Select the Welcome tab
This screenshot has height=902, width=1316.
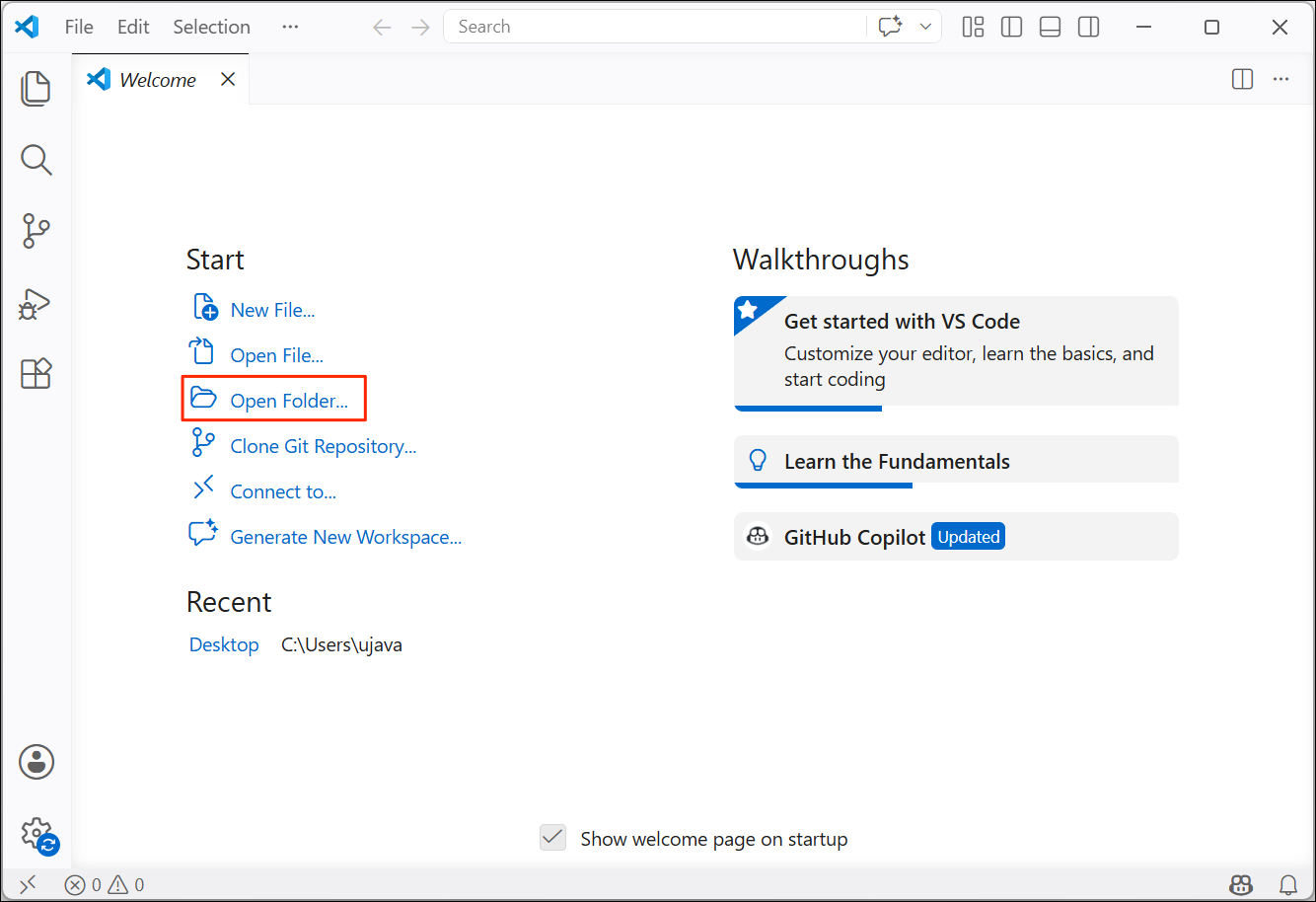160,79
